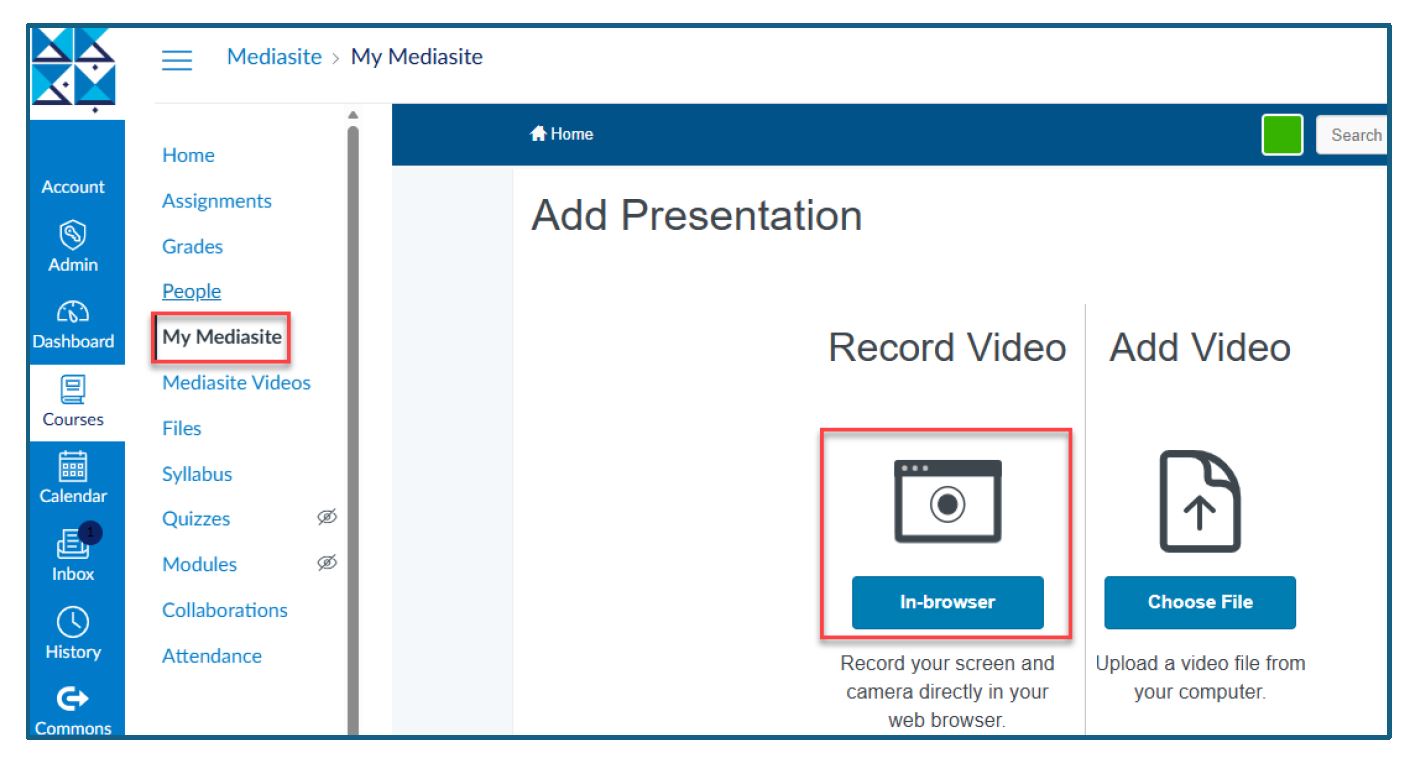Collapse the course menu with hamburger icon
Screen dimensions: 1418x762
[x=177, y=59]
